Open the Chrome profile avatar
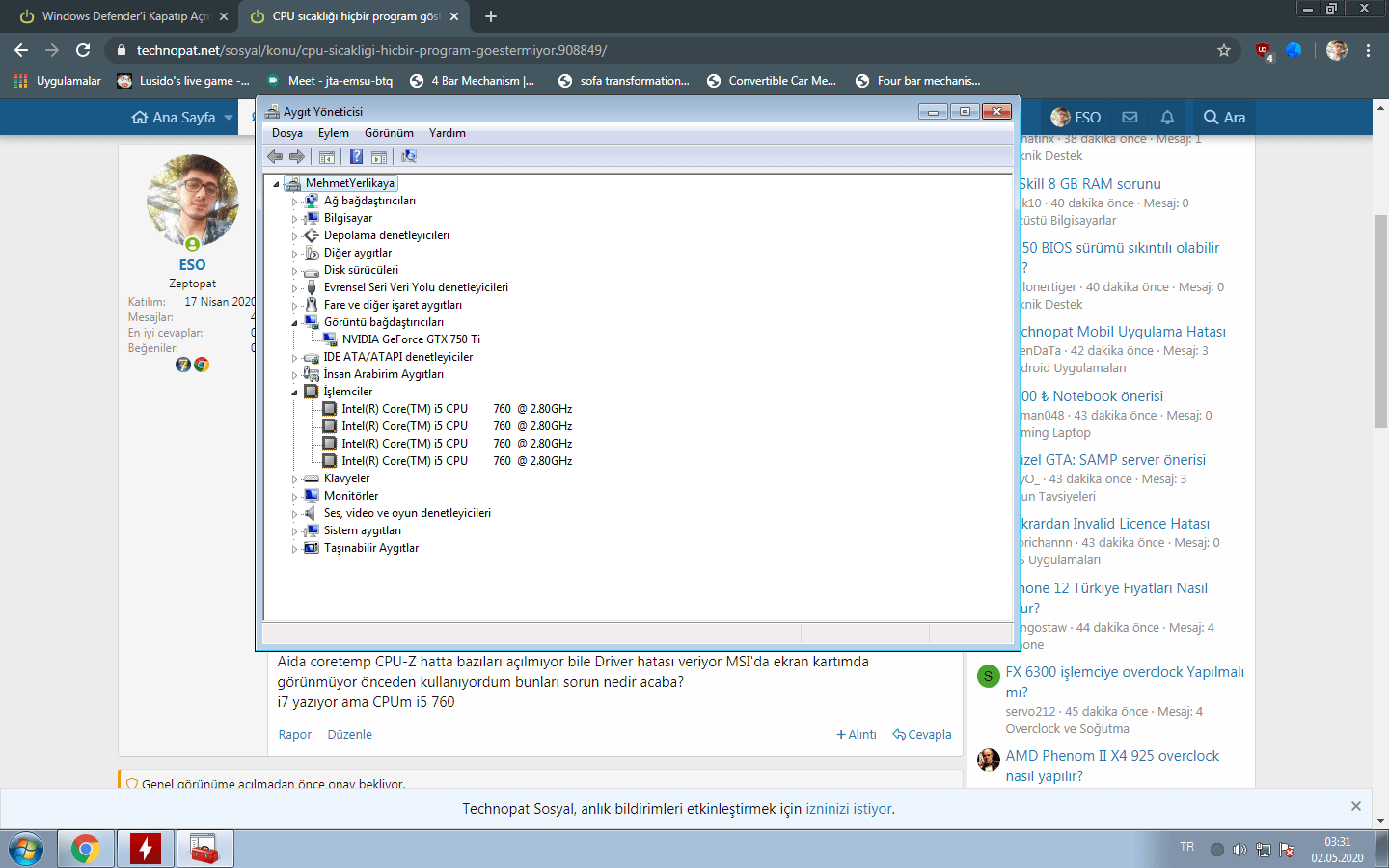Viewport: 1389px width, 868px height. click(1337, 50)
